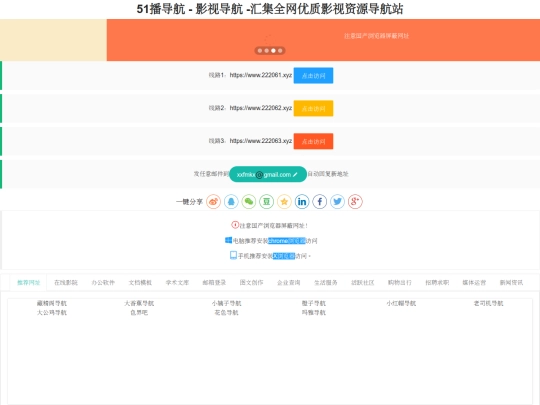Click the orange banner slide text
This screenshot has width=540, height=405.
(376, 36)
